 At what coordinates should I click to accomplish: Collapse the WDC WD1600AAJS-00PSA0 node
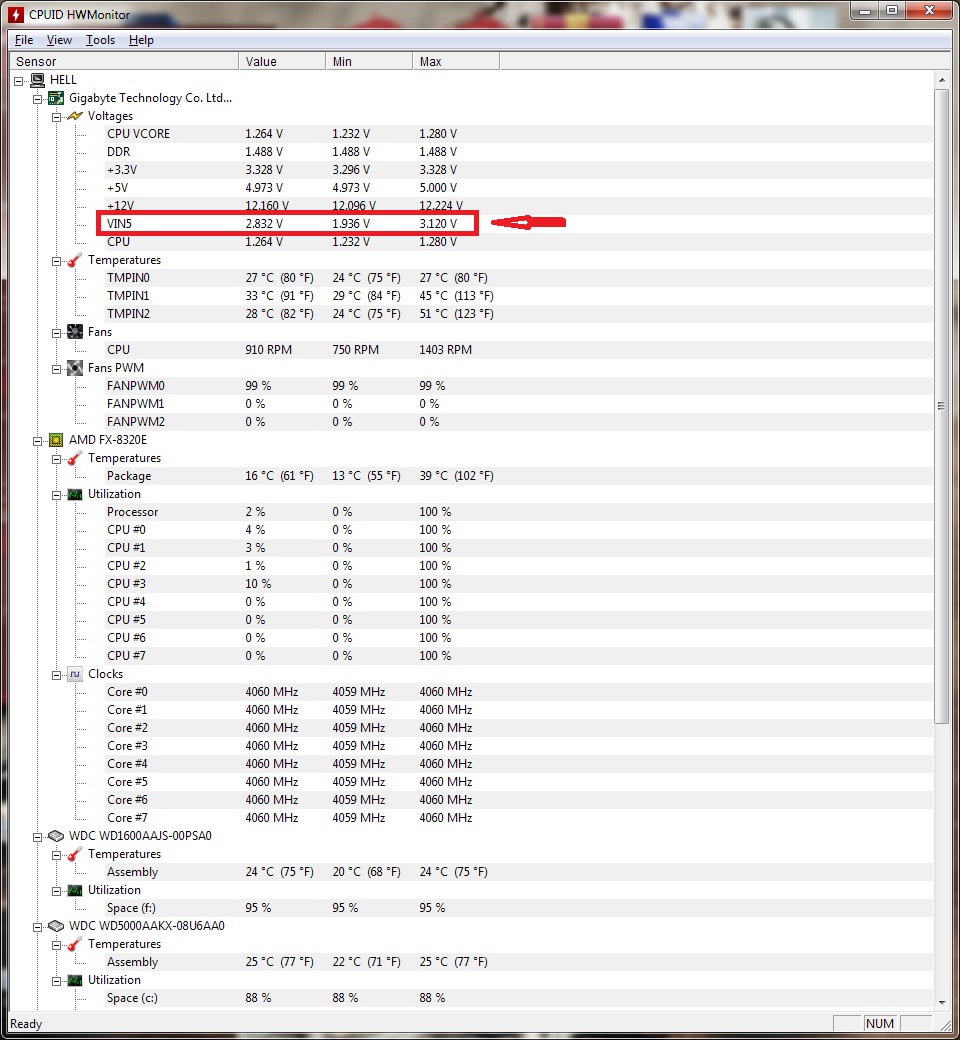38,837
